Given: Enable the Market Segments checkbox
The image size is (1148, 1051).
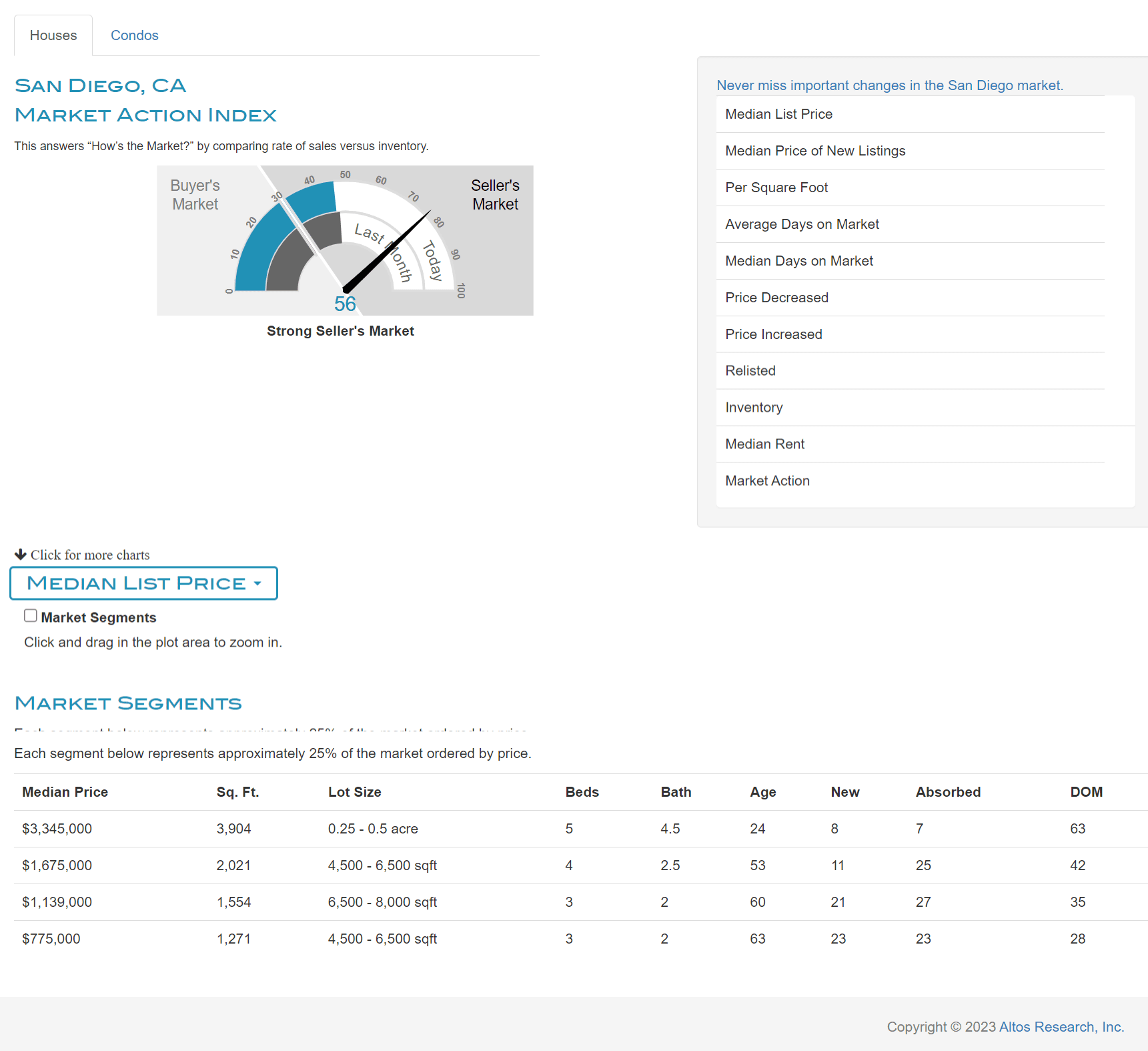Looking at the screenshot, I should pyautogui.click(x=31, y=615).
